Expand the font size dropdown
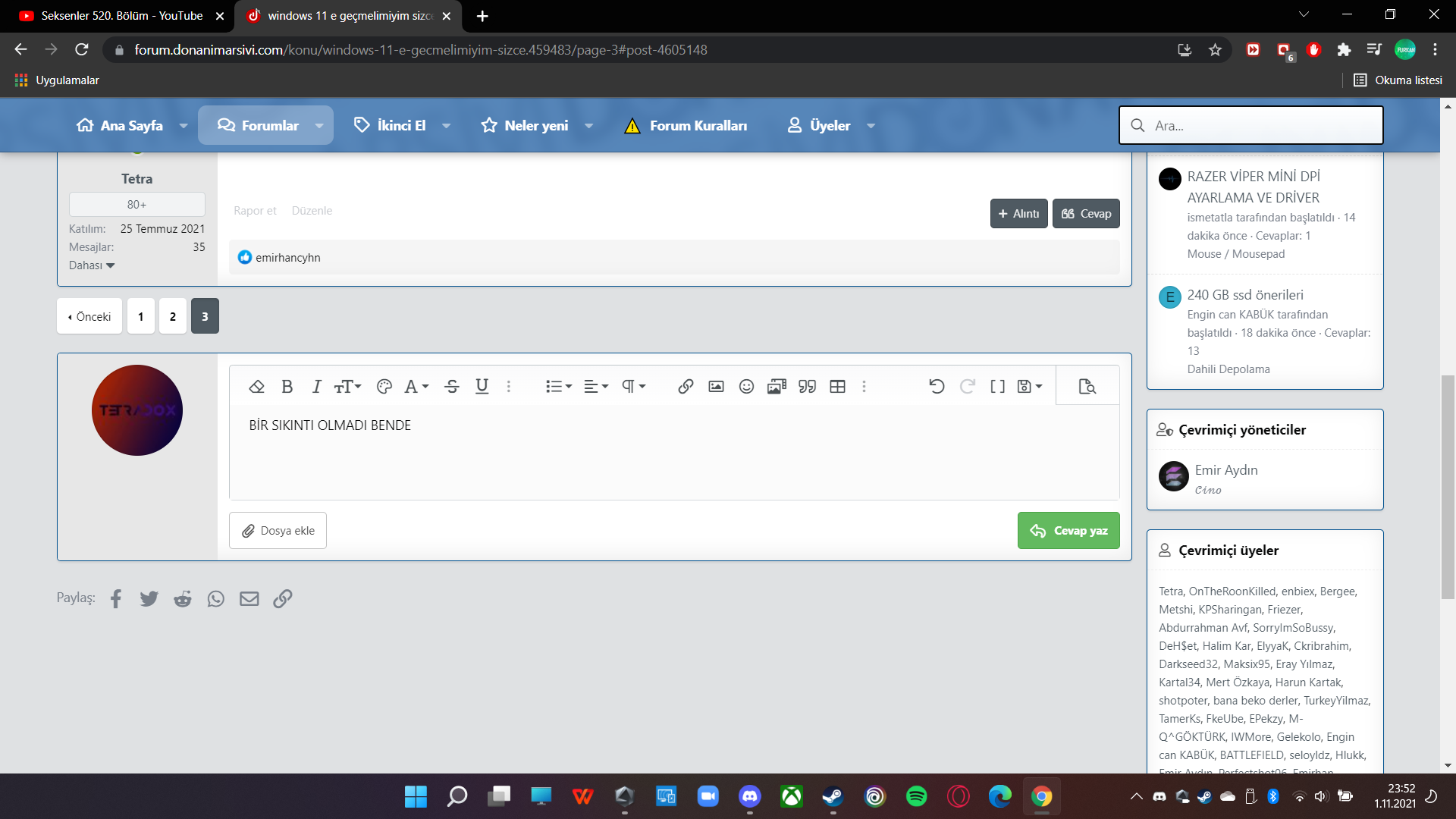This screenshot has height=819, width=1456. click(348, 387)
